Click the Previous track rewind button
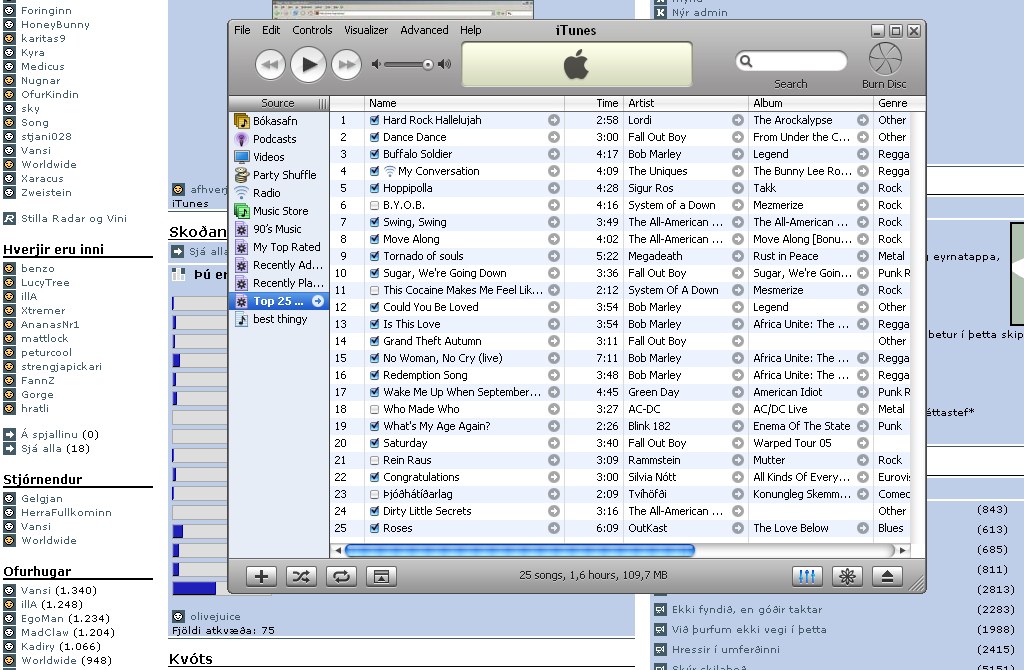The image size is (1024, 670). pos(270,65)
